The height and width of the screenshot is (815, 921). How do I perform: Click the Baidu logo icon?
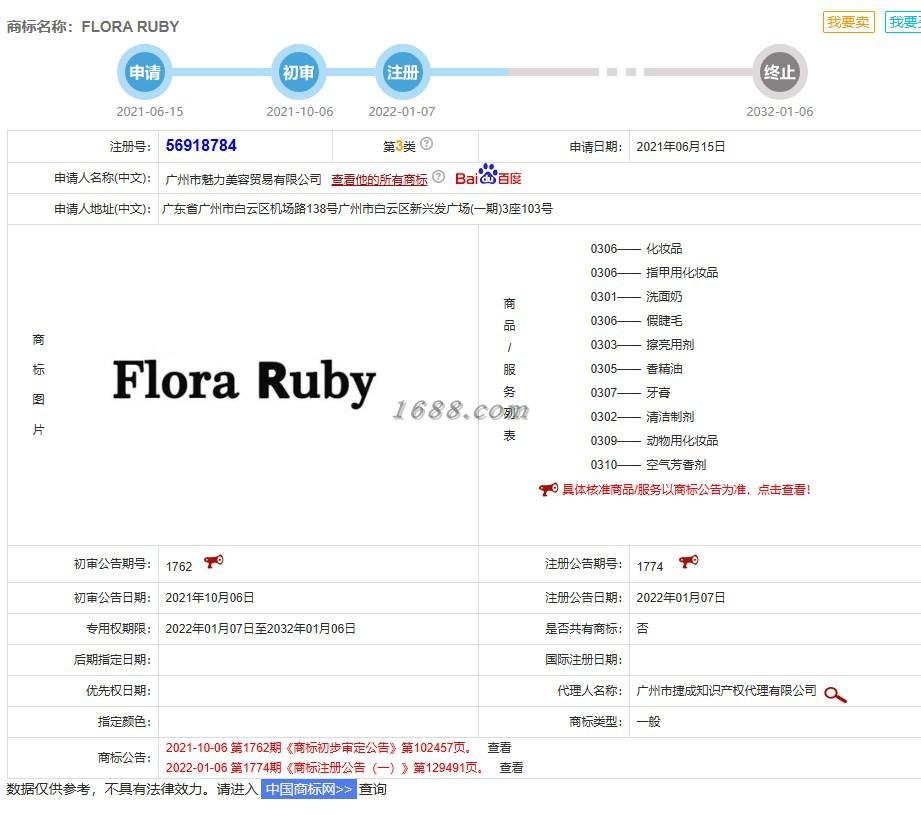[x=488, y=175]
